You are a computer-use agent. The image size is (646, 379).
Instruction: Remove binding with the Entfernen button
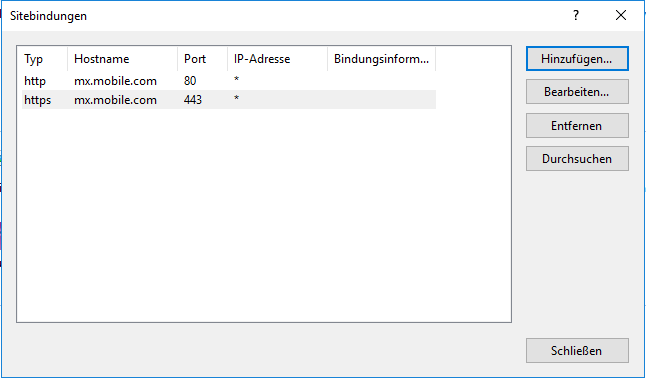(x=577, y=126)
